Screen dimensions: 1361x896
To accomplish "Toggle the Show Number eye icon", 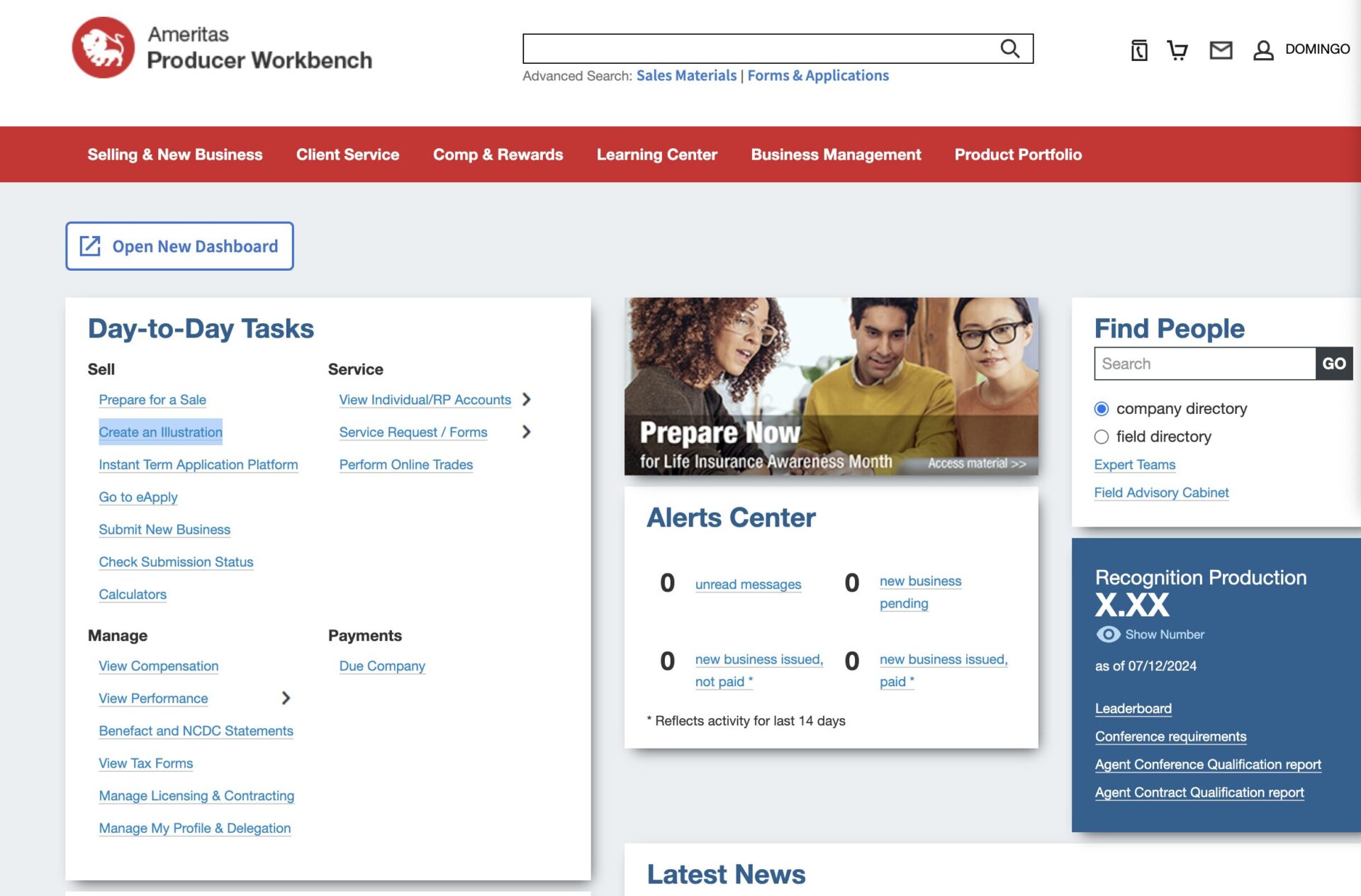I will 1108,634.
